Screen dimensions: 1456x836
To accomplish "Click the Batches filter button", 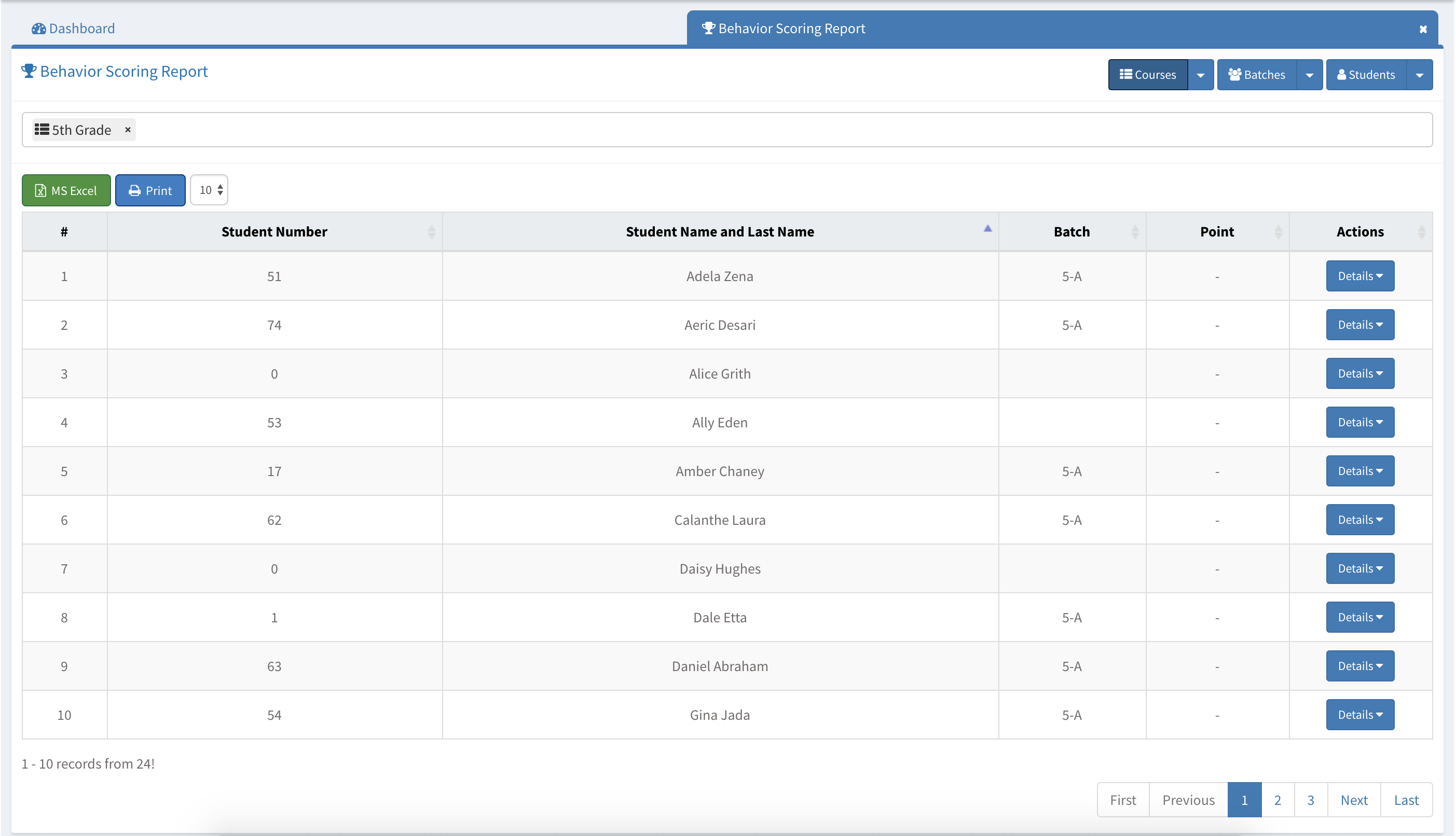I will pos(1257,75).
